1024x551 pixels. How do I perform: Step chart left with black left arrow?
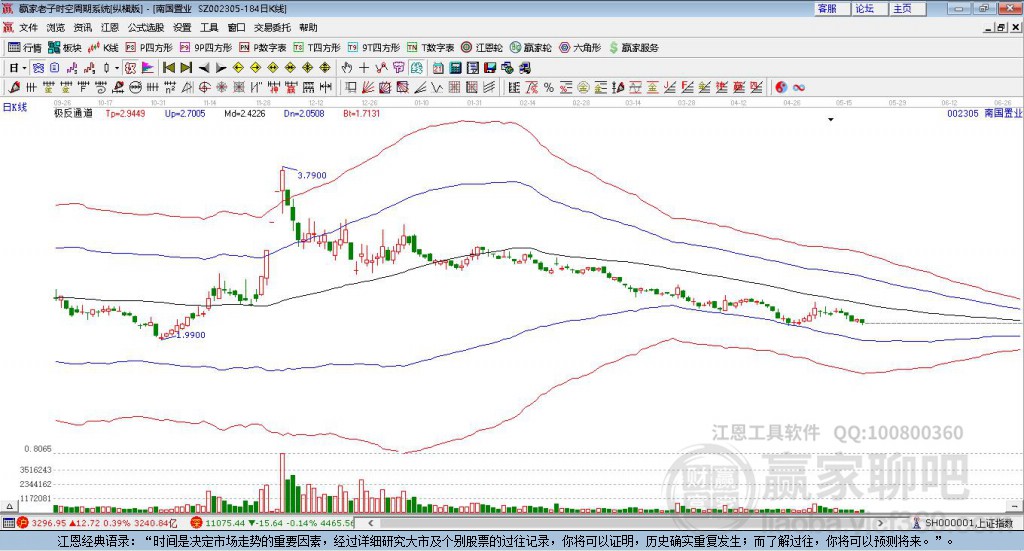(x=204, y=68)
